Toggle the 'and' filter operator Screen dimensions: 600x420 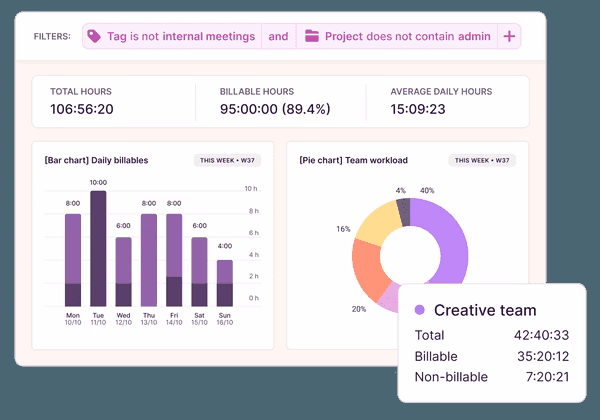(x=278, y=37)
